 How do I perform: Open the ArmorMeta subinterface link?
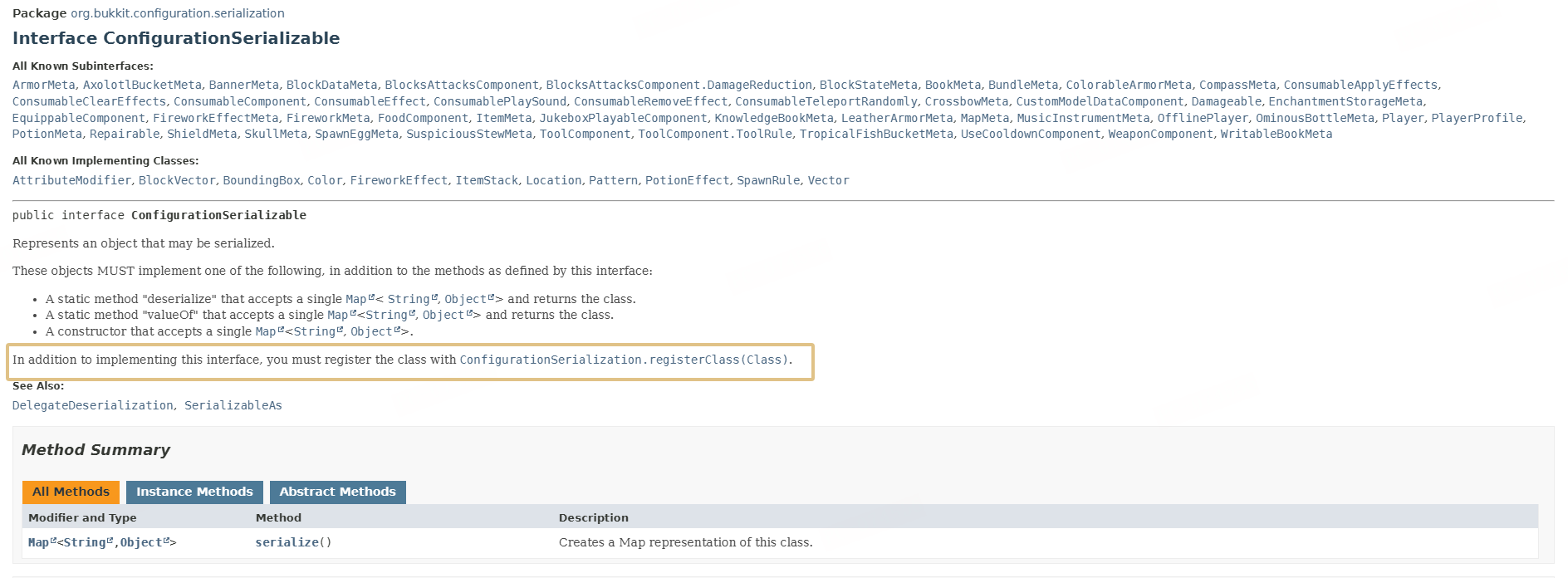click(x=44, y=85)
